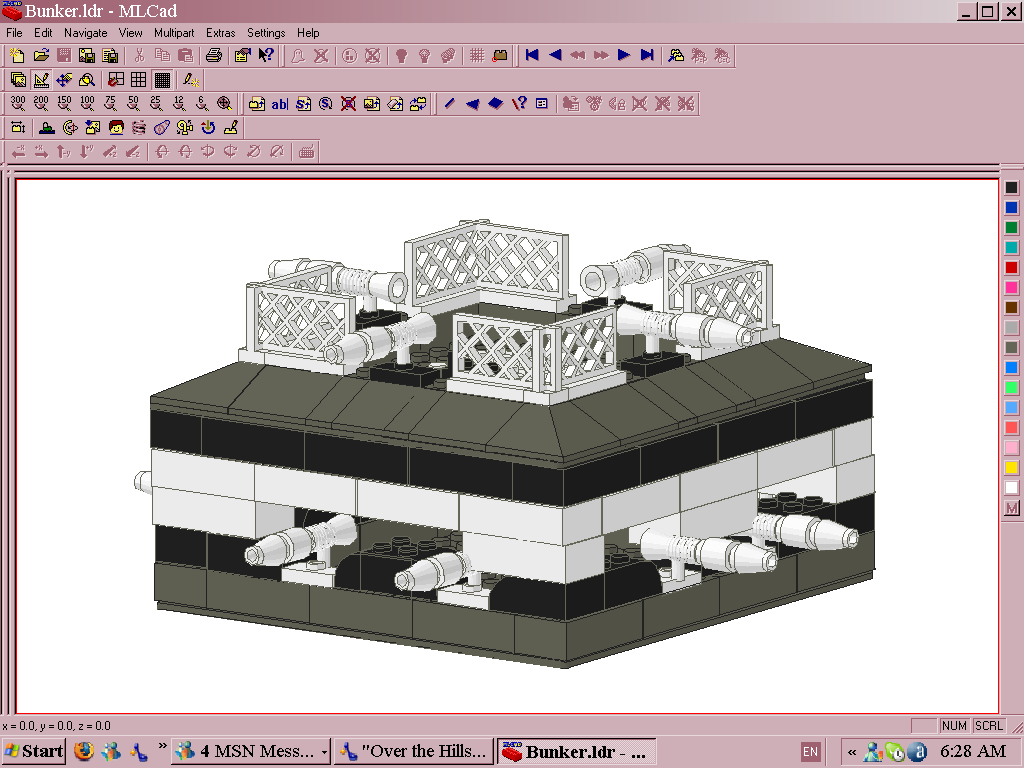Open the Multipart menu
Viewport: 1024px width, 768px height.
click(174, 33)
